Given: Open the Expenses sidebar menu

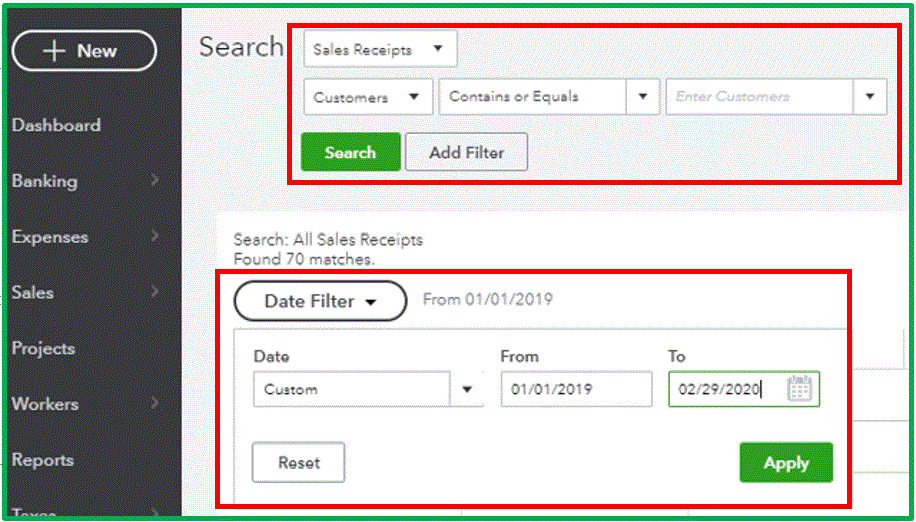Looking at the screenshot, I should point(50,237).
